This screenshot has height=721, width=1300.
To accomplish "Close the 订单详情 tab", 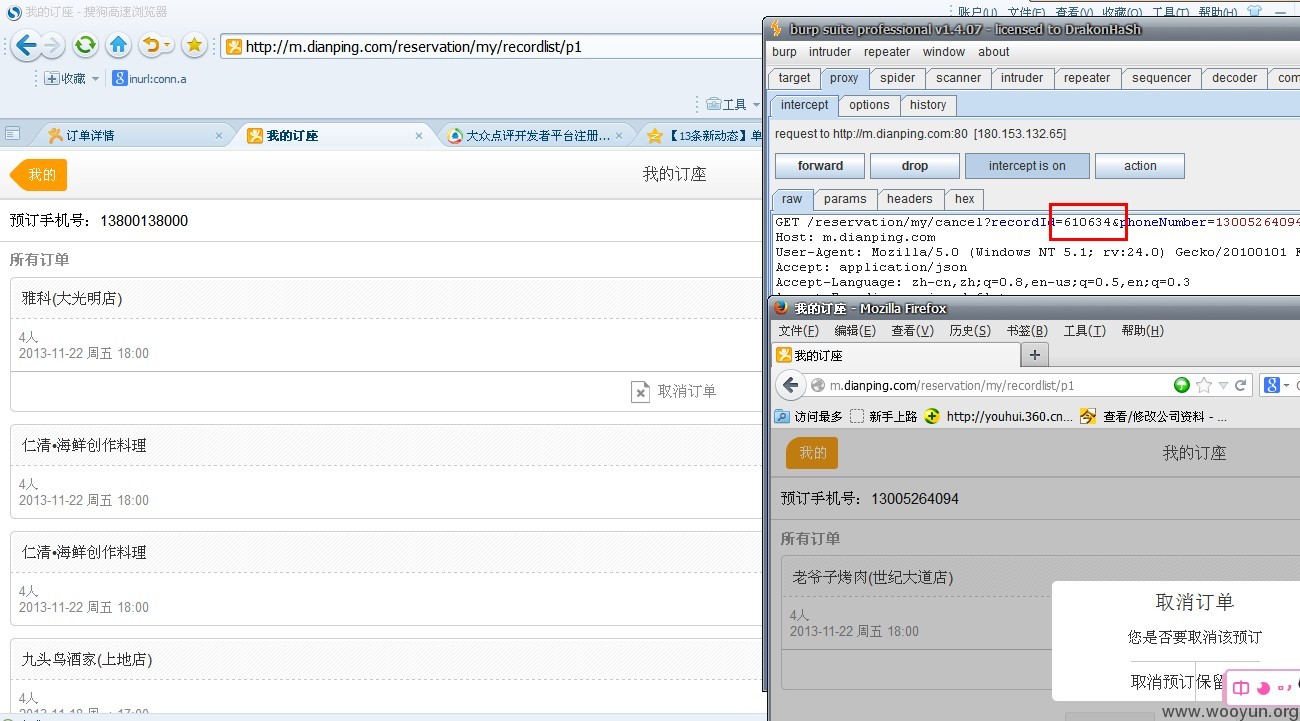I will tap(219, 135).
